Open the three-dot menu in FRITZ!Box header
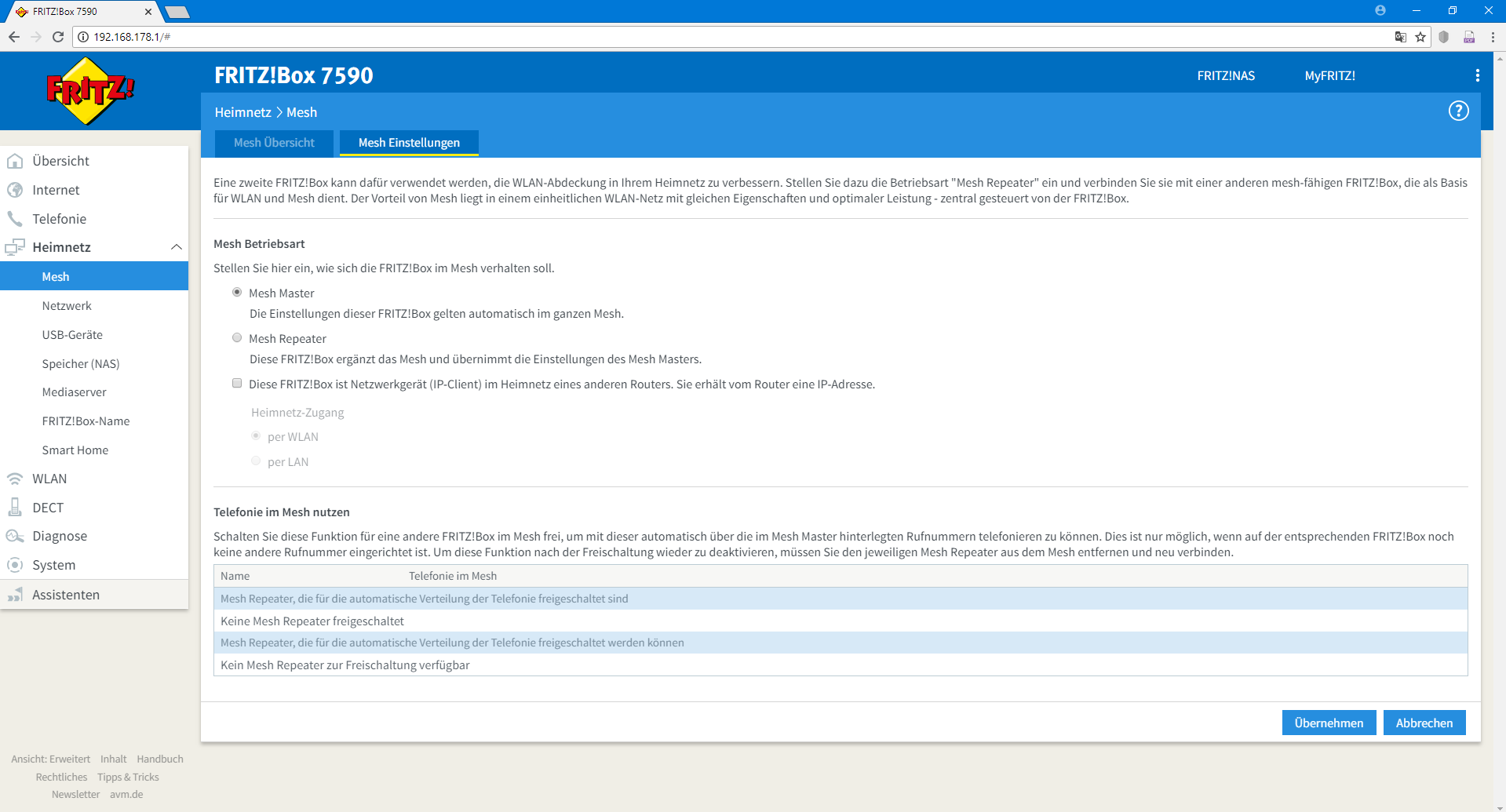 pyautogui.click(x=1478, y=75)
